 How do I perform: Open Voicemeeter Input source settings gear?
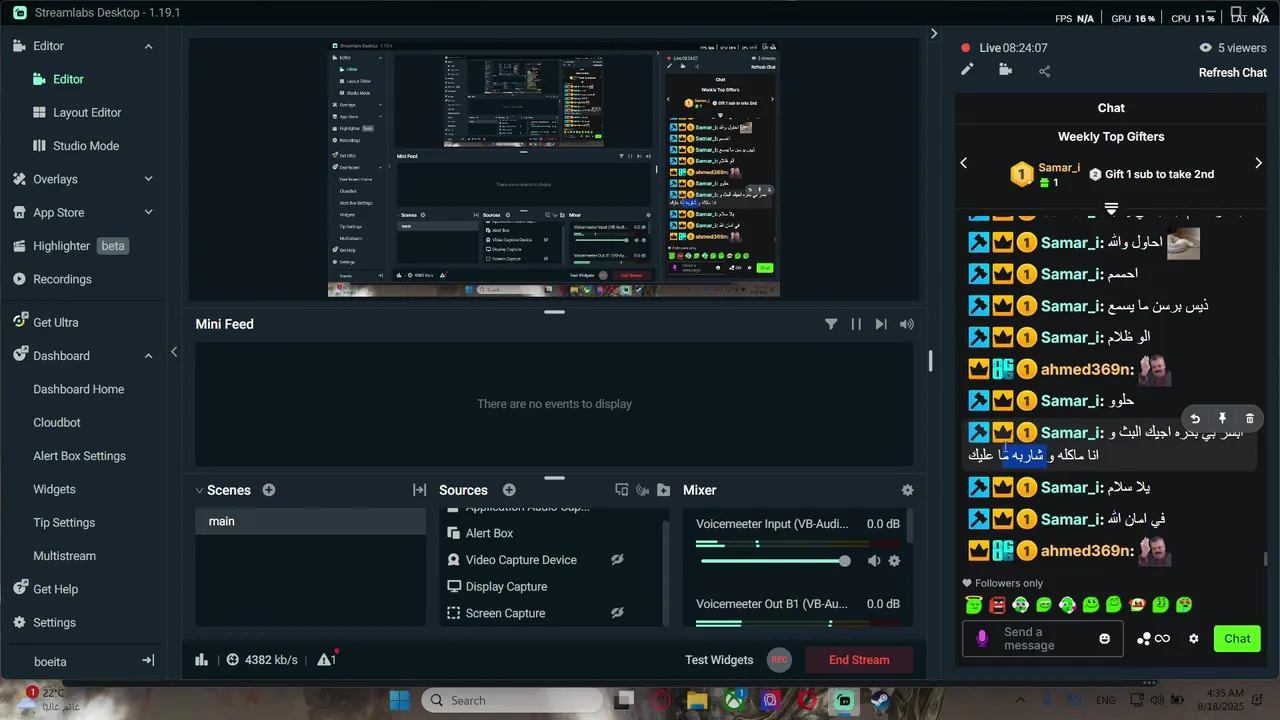(894, 561)
